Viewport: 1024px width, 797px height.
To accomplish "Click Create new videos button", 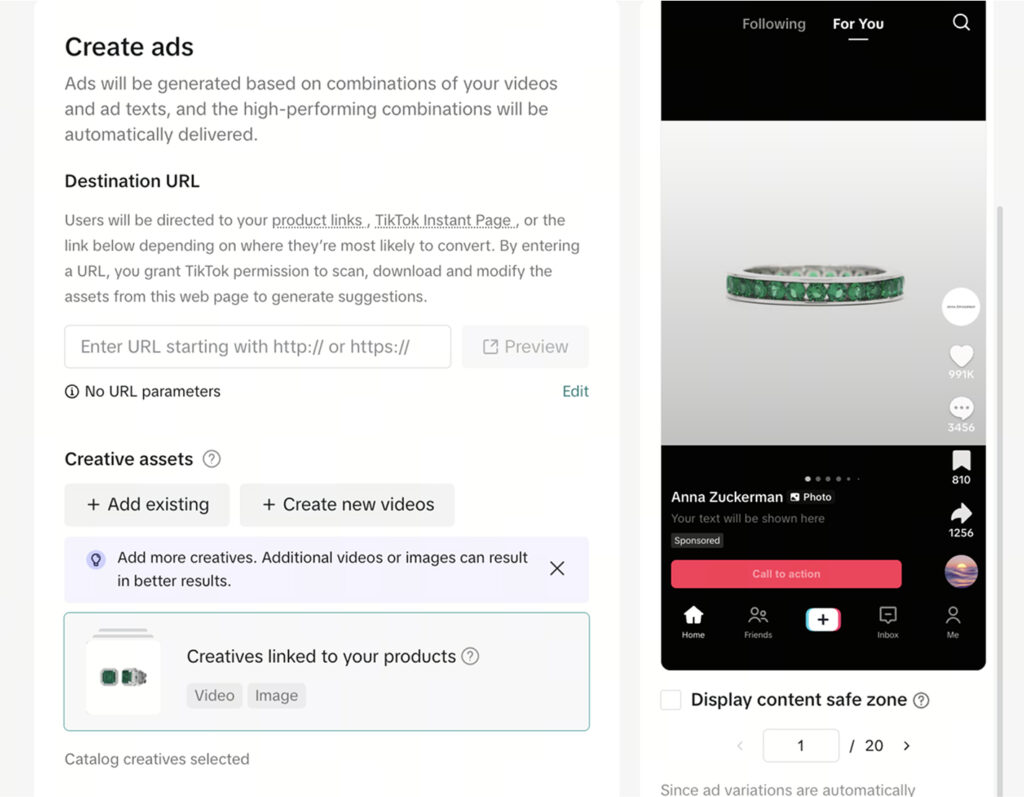I will pyautogui.click(x=347, y=505).
